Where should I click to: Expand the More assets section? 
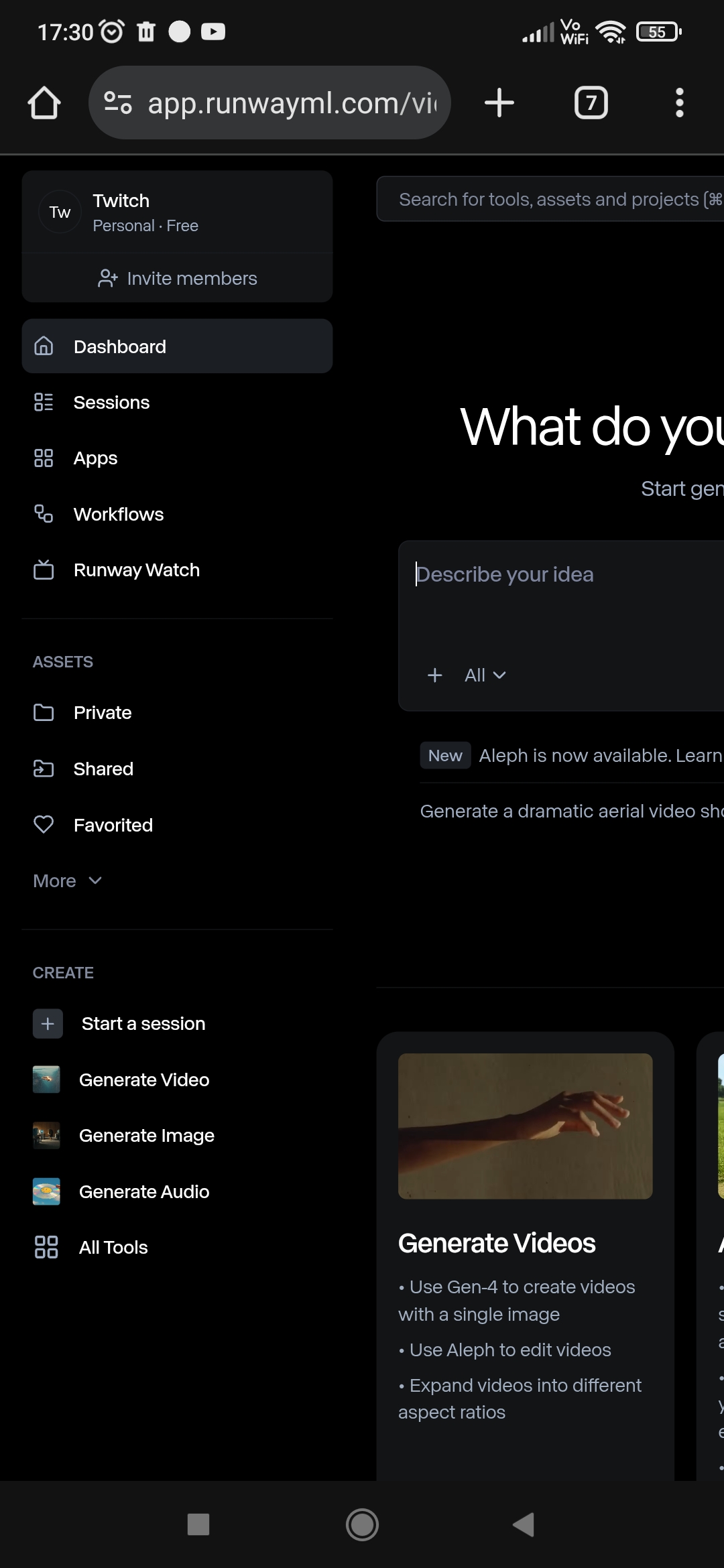(68, 880)
